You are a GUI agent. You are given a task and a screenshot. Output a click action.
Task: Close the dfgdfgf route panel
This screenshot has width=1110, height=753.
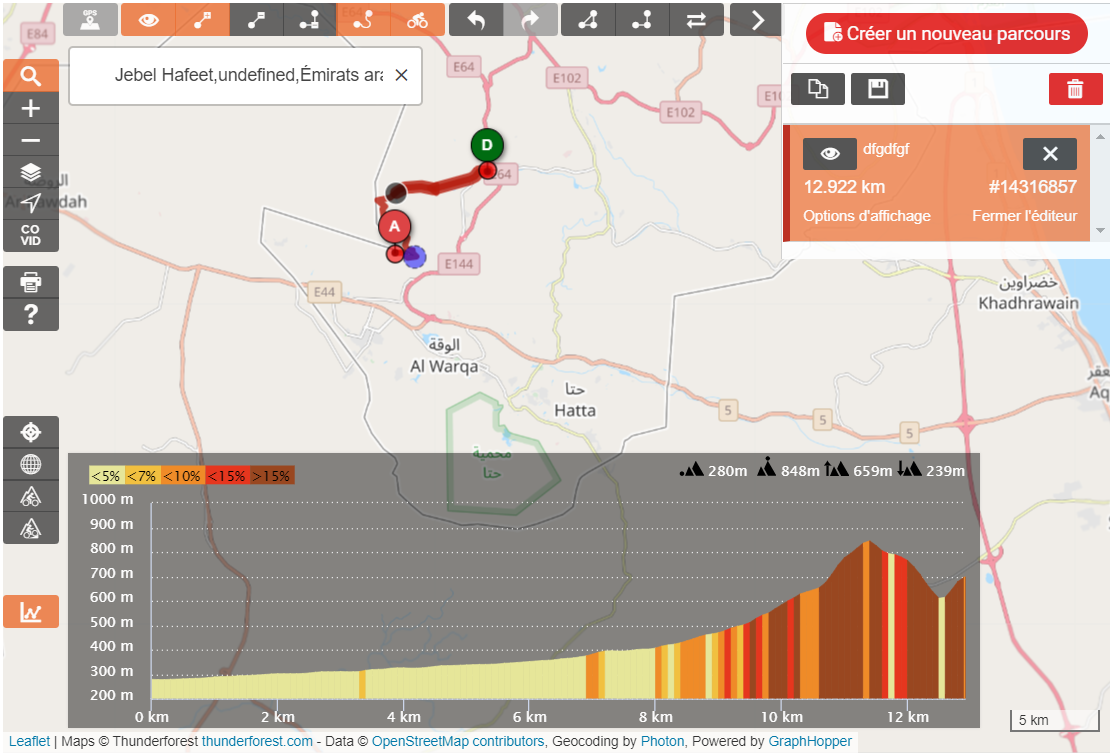click(x=1050, y=154)
